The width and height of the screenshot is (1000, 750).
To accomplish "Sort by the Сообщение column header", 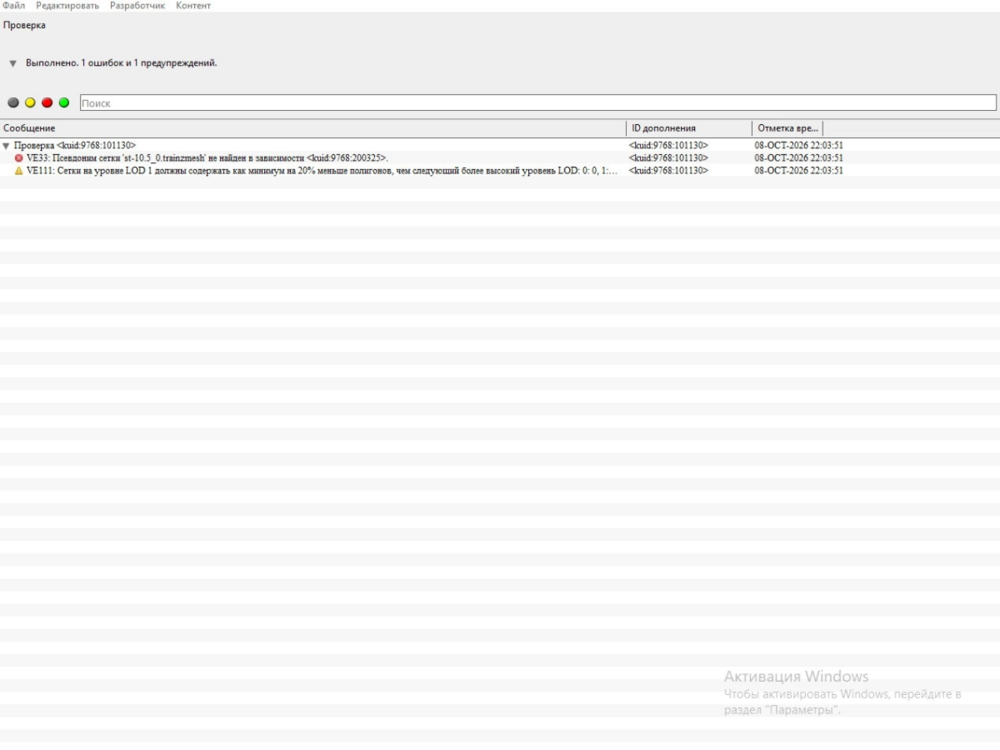I will (312, 128).
